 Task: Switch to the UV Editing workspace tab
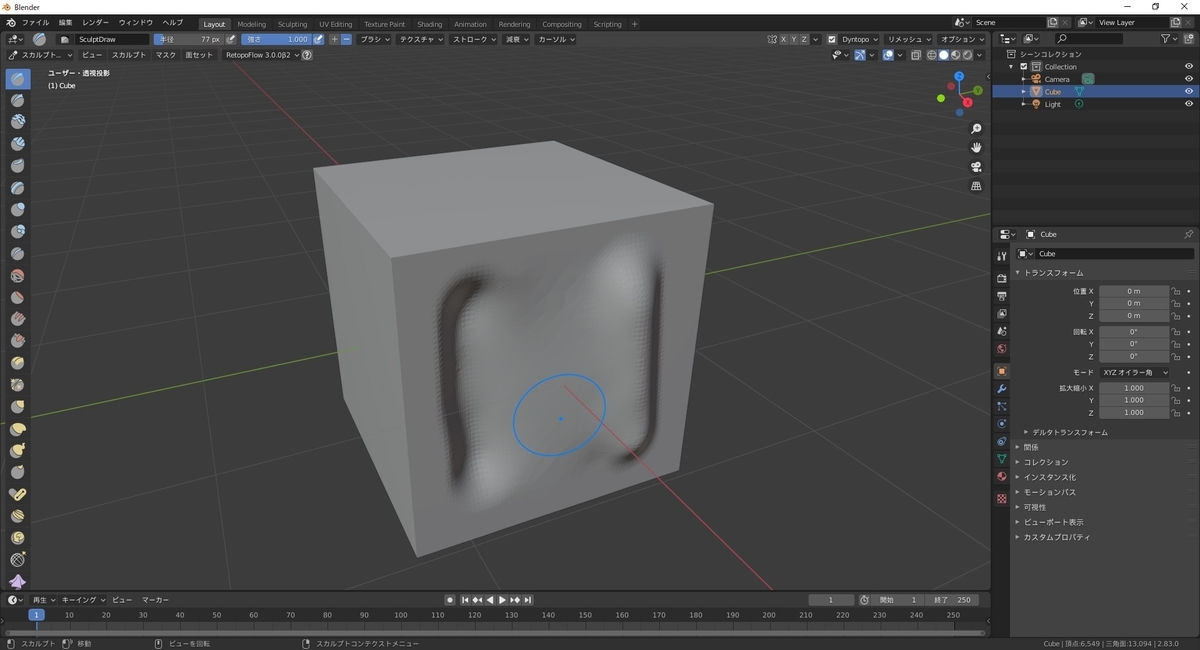pos(336,24)
